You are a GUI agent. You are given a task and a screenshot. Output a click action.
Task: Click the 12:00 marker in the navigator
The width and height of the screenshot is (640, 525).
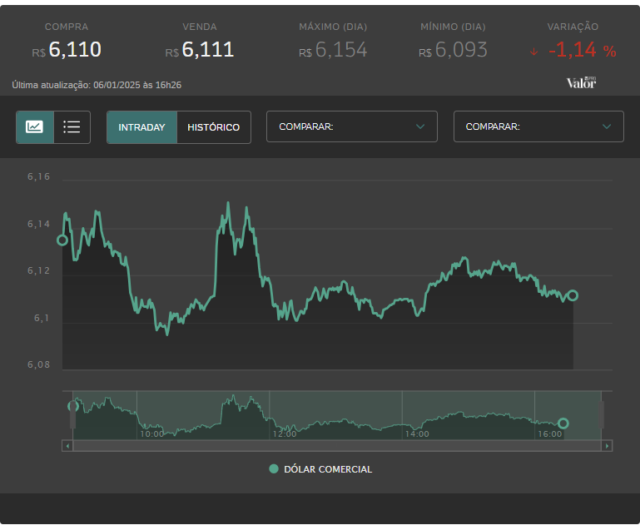pyautogui.click(x=284, y=434)
